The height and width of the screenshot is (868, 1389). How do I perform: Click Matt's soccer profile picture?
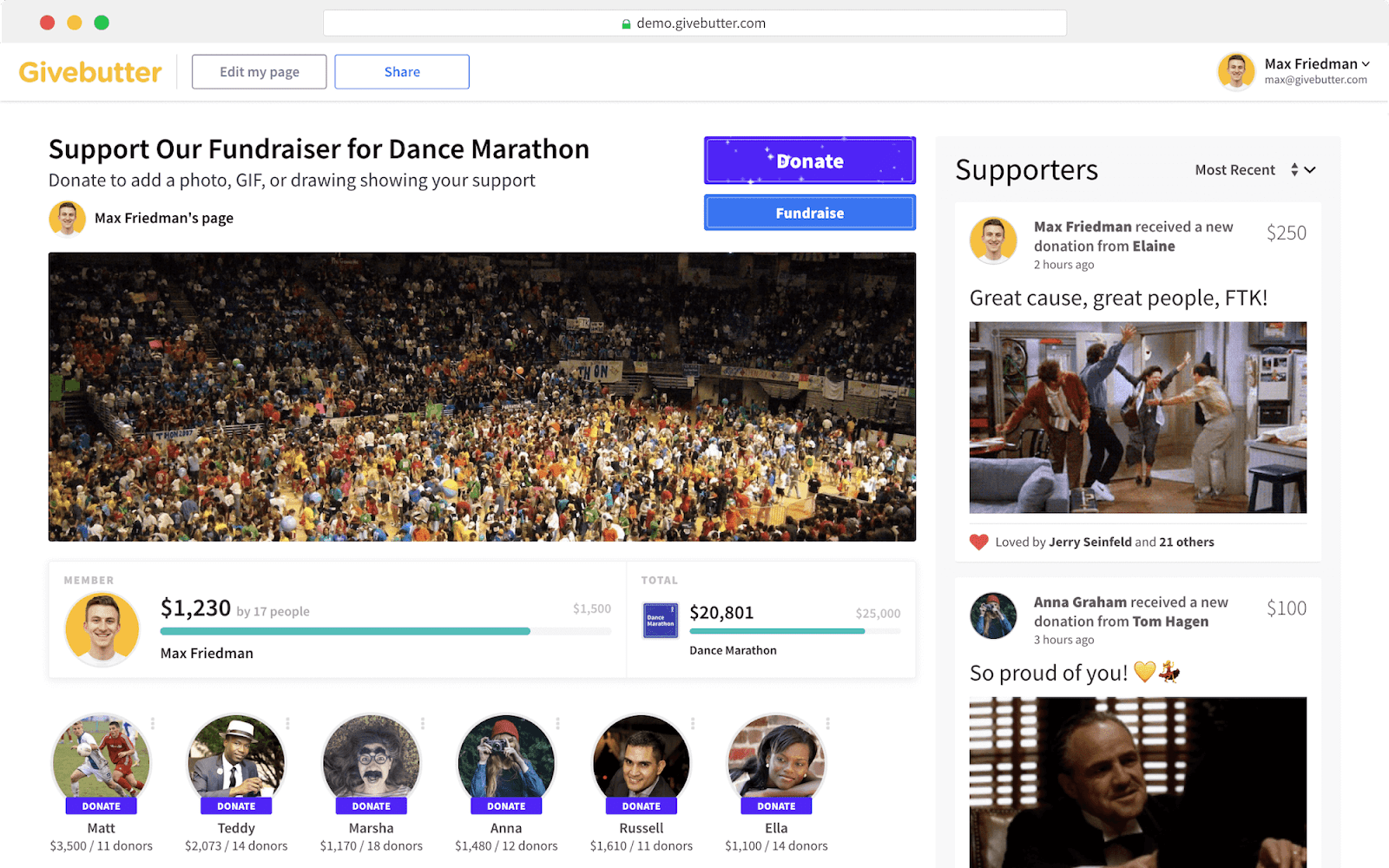click(x=101, y=759)
